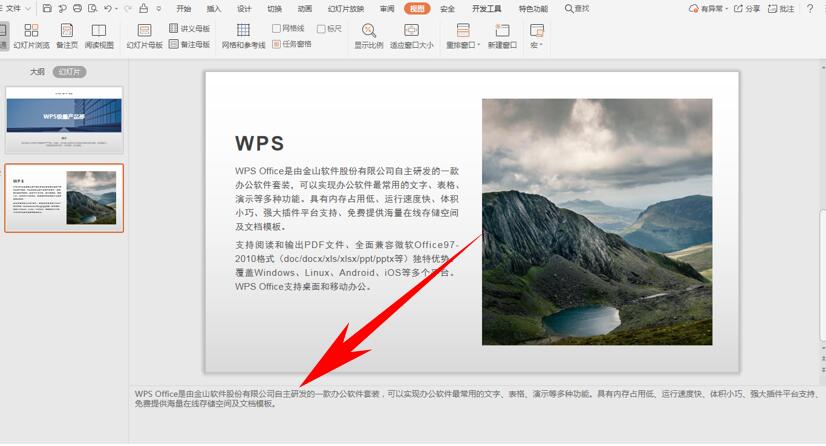The image size is (826, 446).
Task: Open 阅读视图 reading view
Action: click(99, 36)
